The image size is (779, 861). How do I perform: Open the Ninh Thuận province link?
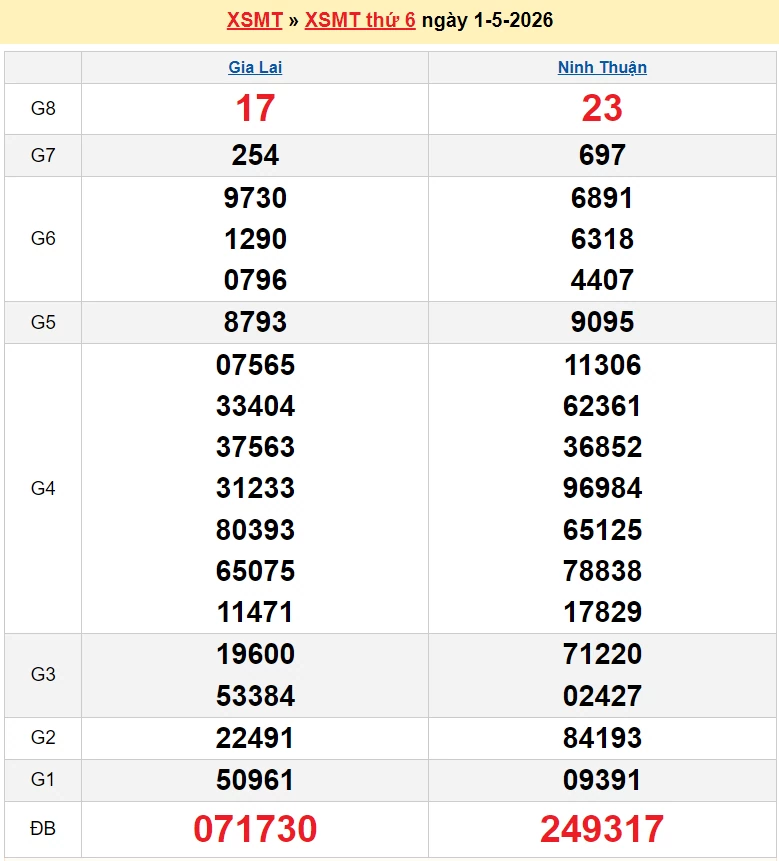(x=602, y=67)
